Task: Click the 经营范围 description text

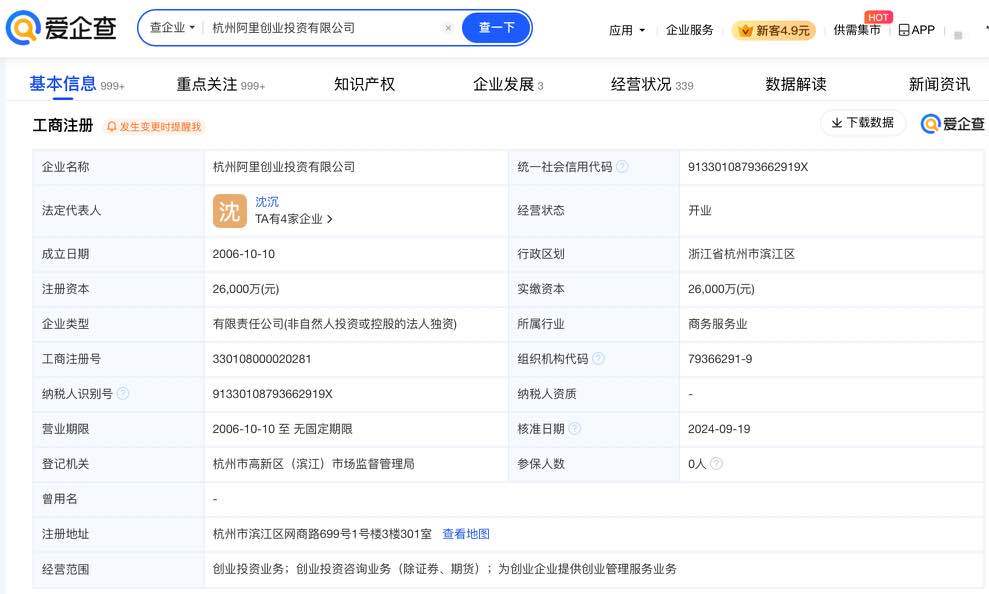Action: [445, 569]
